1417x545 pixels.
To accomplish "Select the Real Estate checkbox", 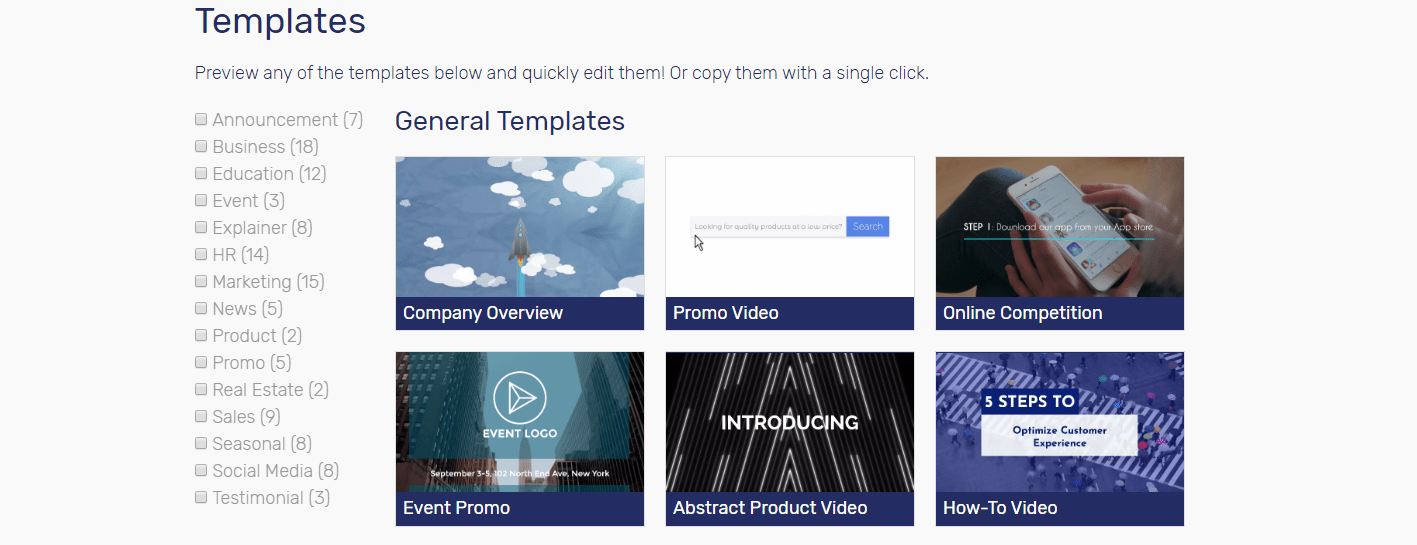I will click(x=201, y=390).
